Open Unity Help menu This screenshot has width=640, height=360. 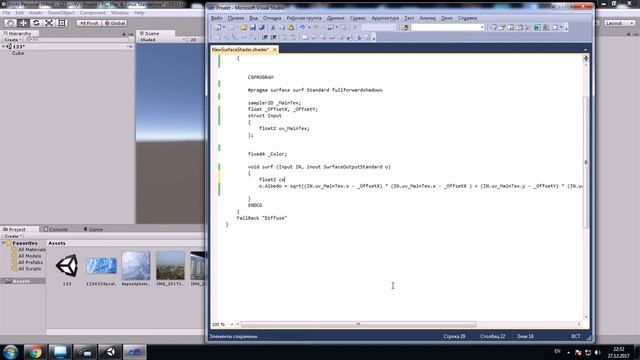click(139, 13)
